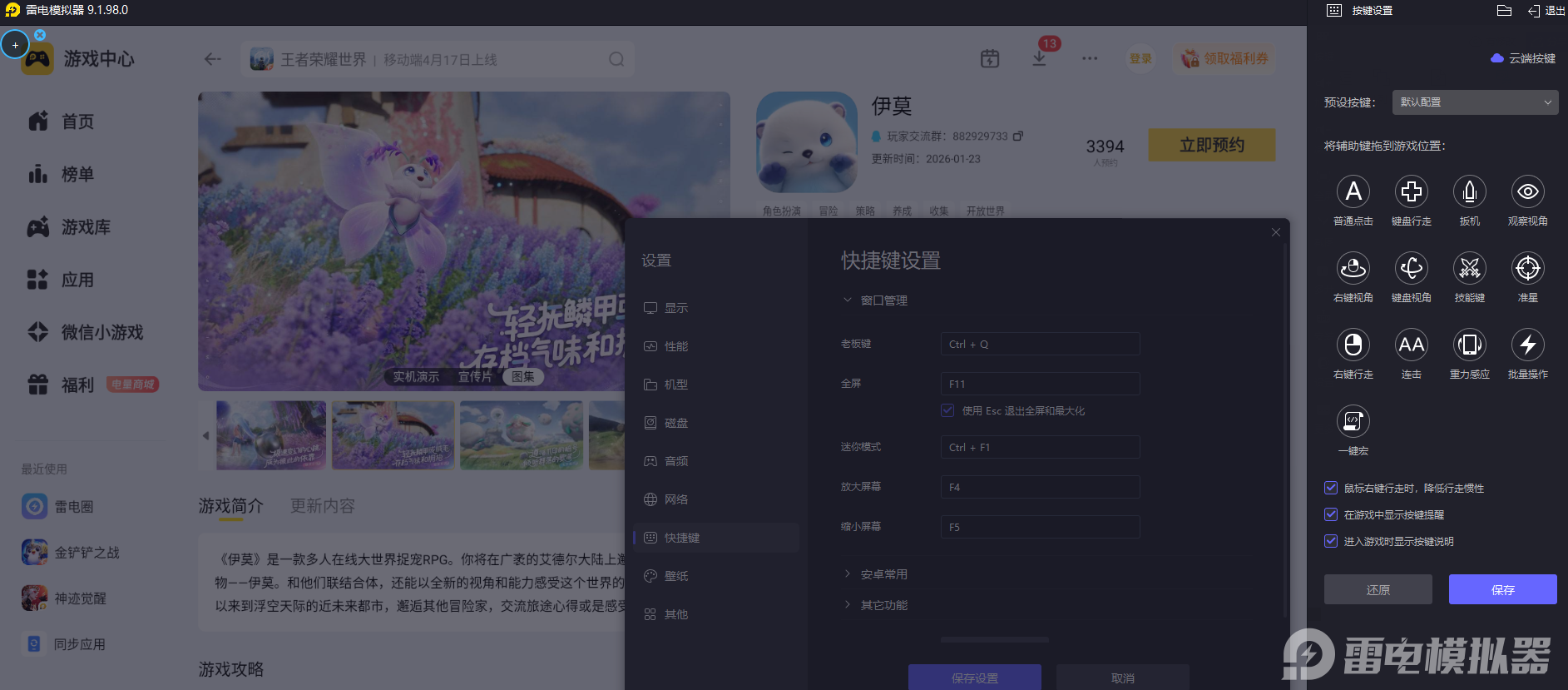
Task: Edit the 老板键 Ctrl + Q shortcut field
Action: pyautogui.click(x=1041, y=344)
